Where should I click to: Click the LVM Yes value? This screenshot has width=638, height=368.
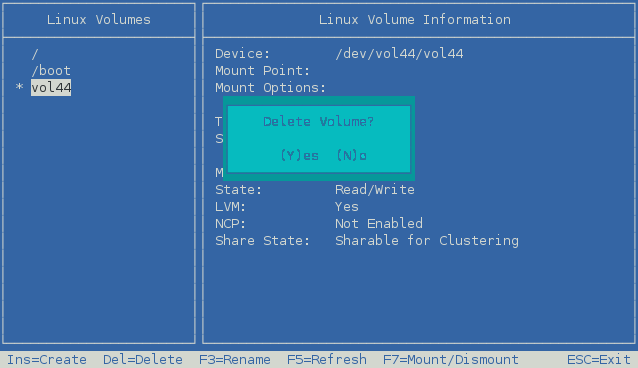coord(347,207)
